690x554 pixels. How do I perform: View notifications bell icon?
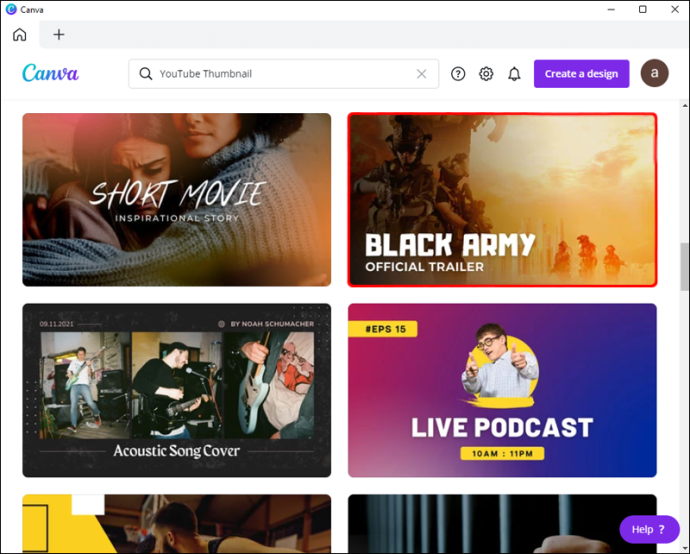[x=514, y=74]
